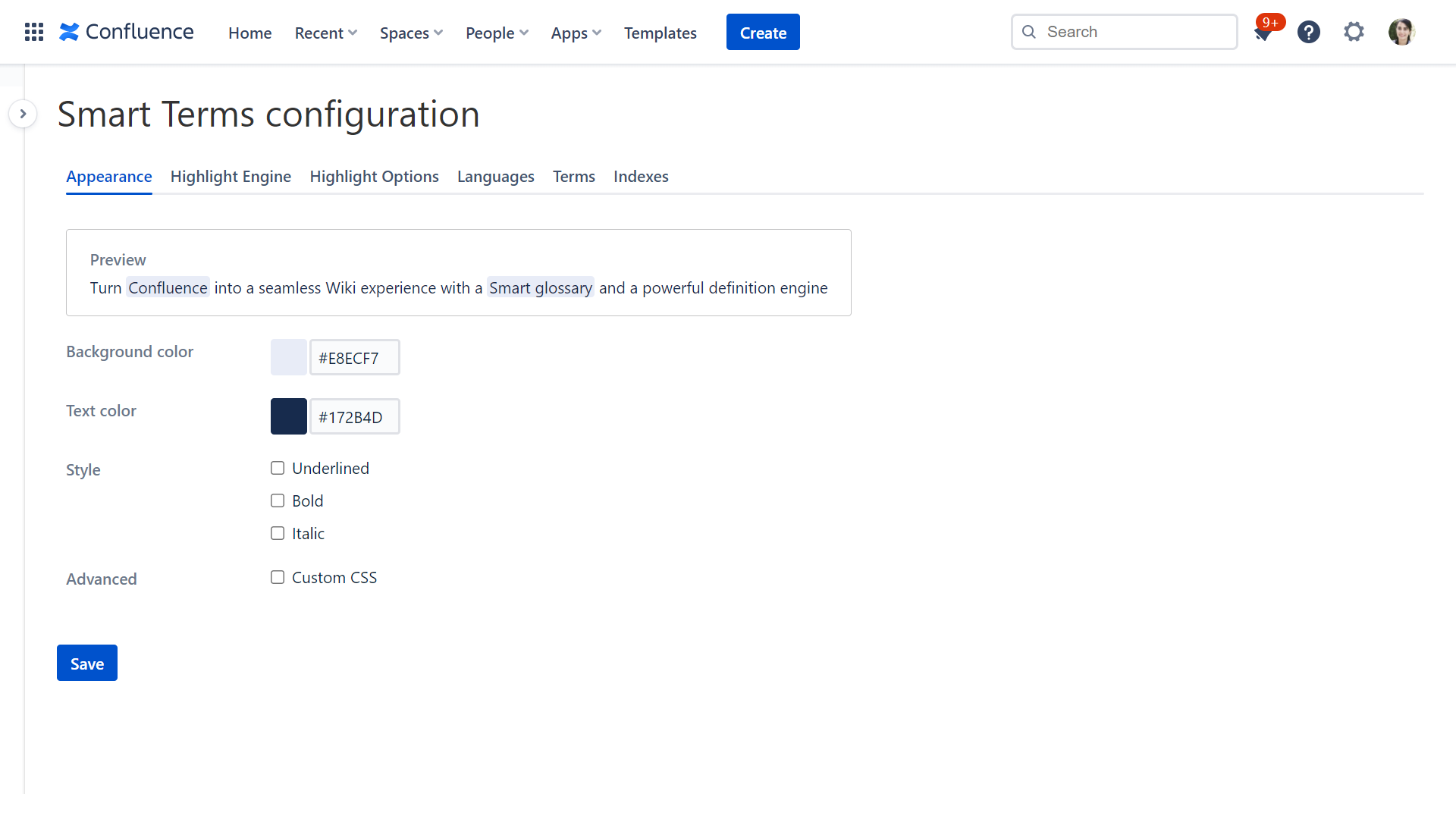Click the background color hex input field
The height and width of the screenshot is (819, 1456).
(354, 357)
